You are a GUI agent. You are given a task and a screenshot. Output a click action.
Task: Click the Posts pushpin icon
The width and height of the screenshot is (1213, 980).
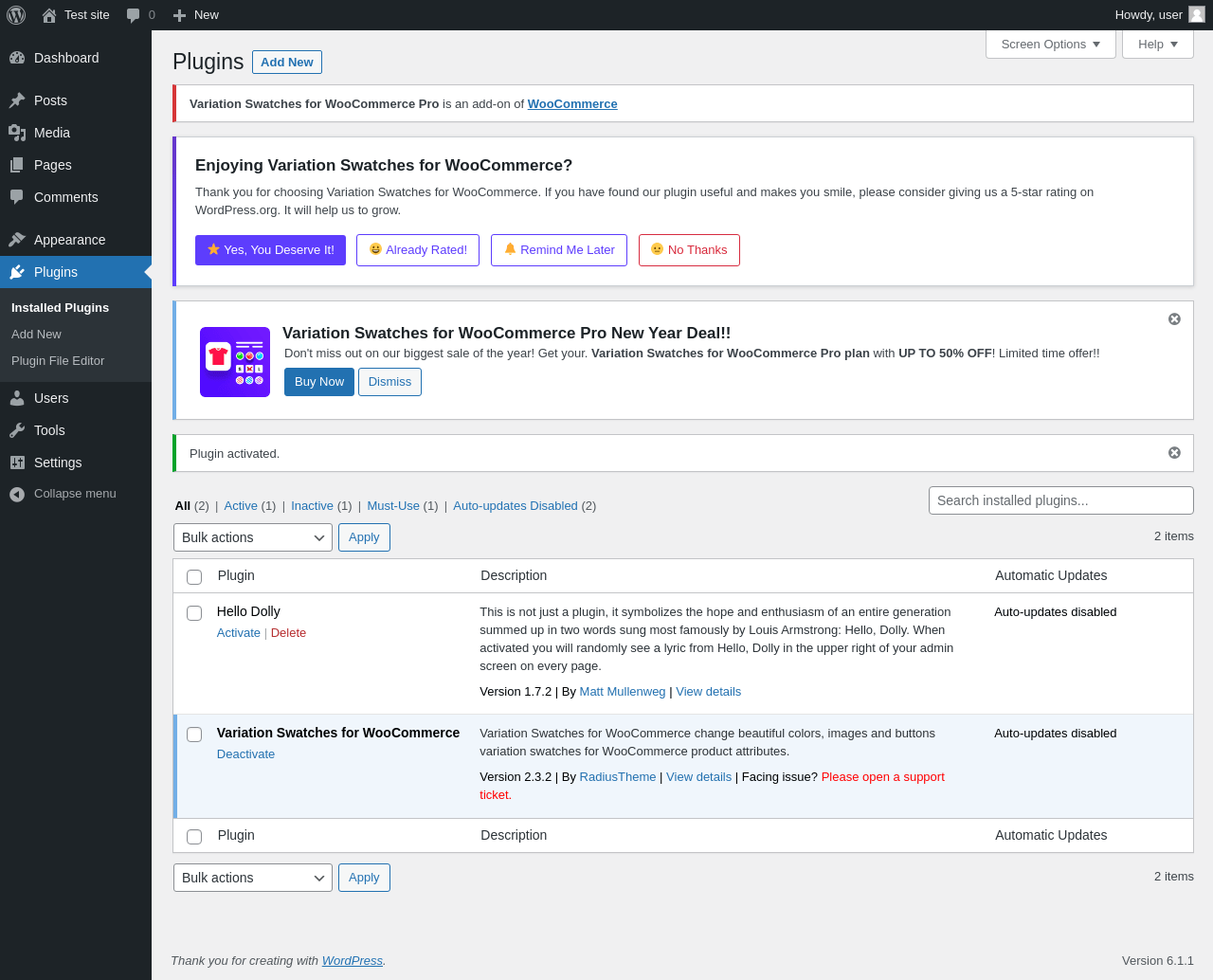[x=17, y=100]
